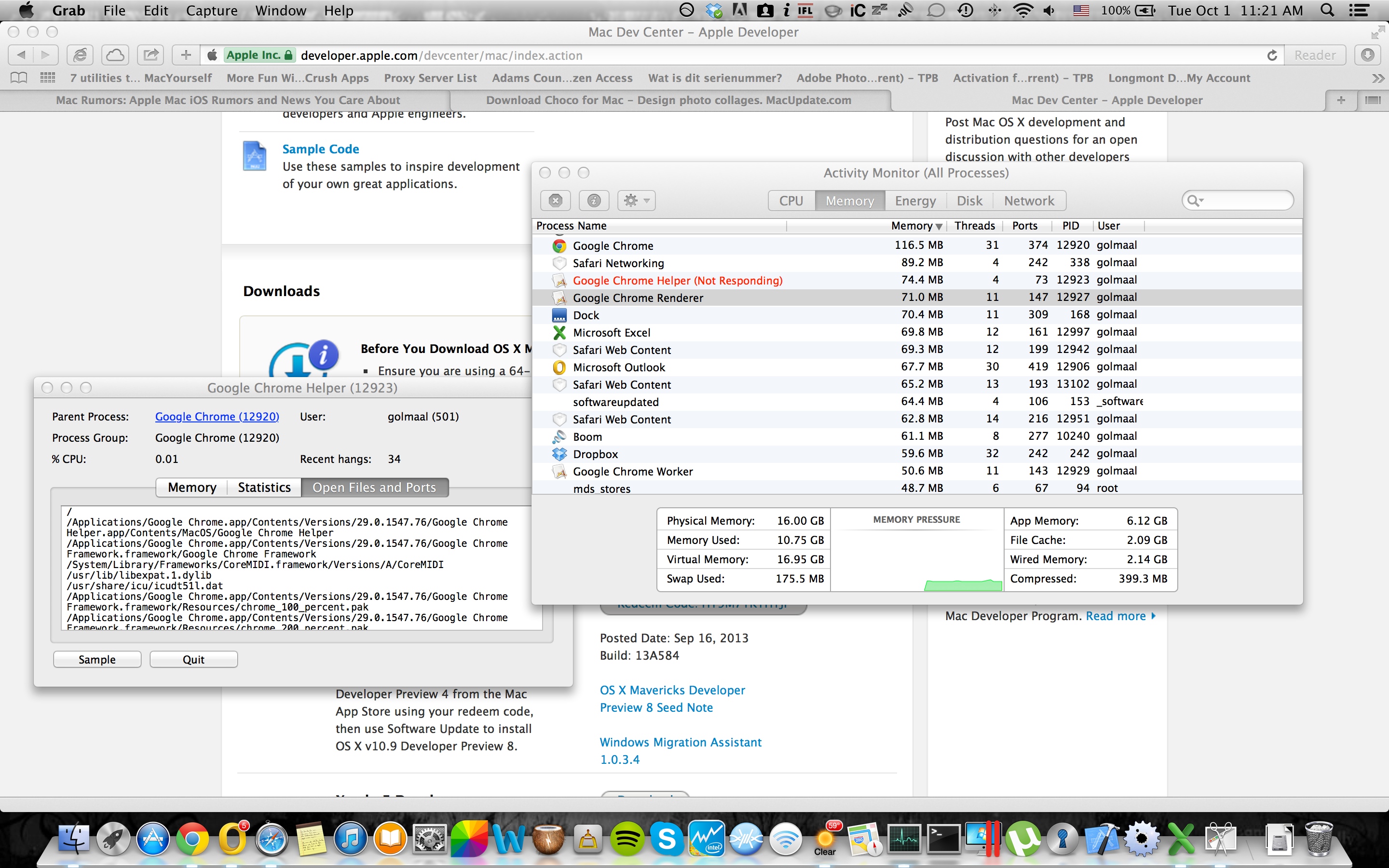Open parent process link Google Chrome (12920)
1389x868 pixels.
[x=217, y=417]
